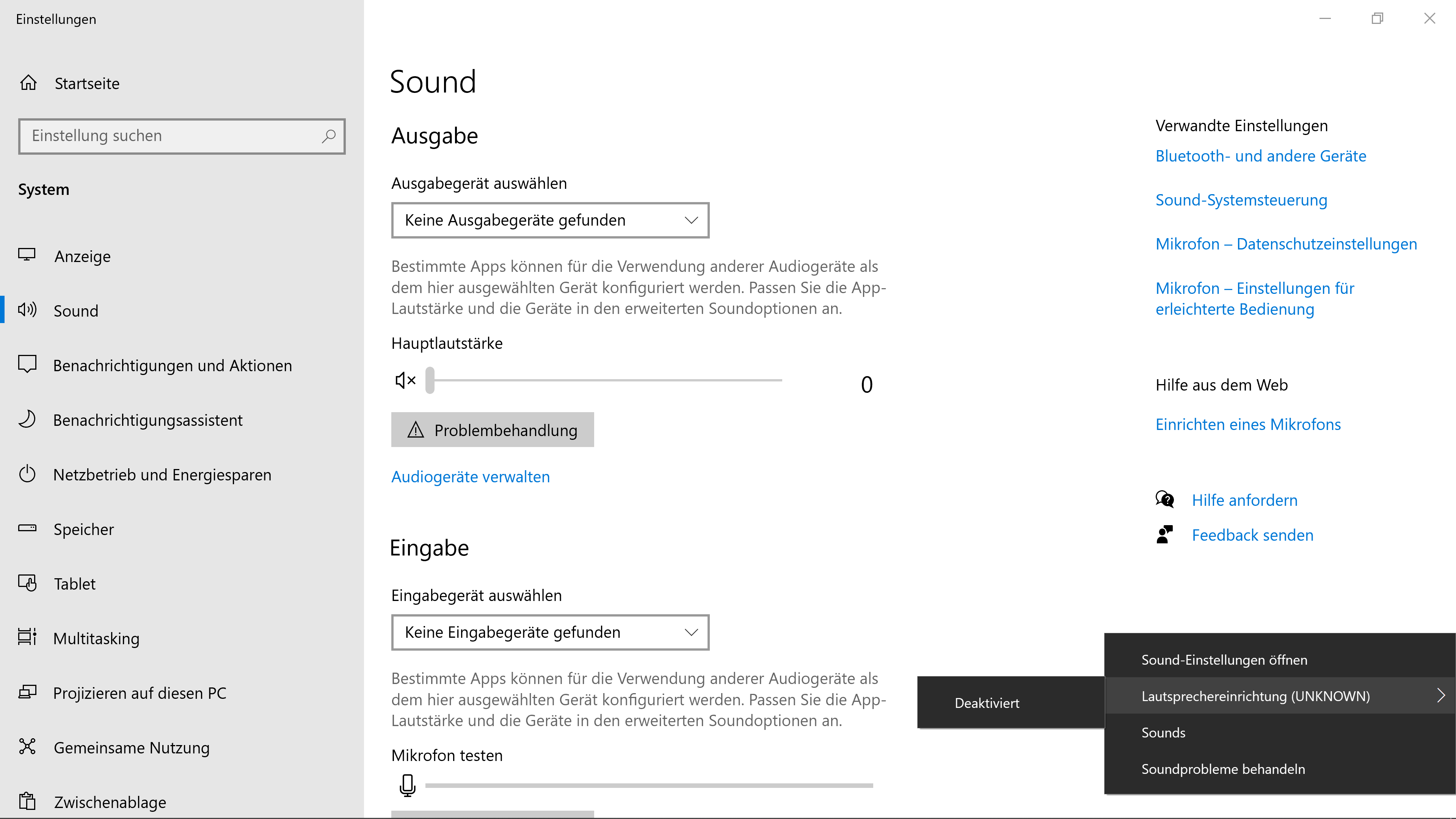Expand Lautsprechereinrichtung (UNKNOWN) submenu arrow
The image size is (1456, 819).
tap(1441, 696)
